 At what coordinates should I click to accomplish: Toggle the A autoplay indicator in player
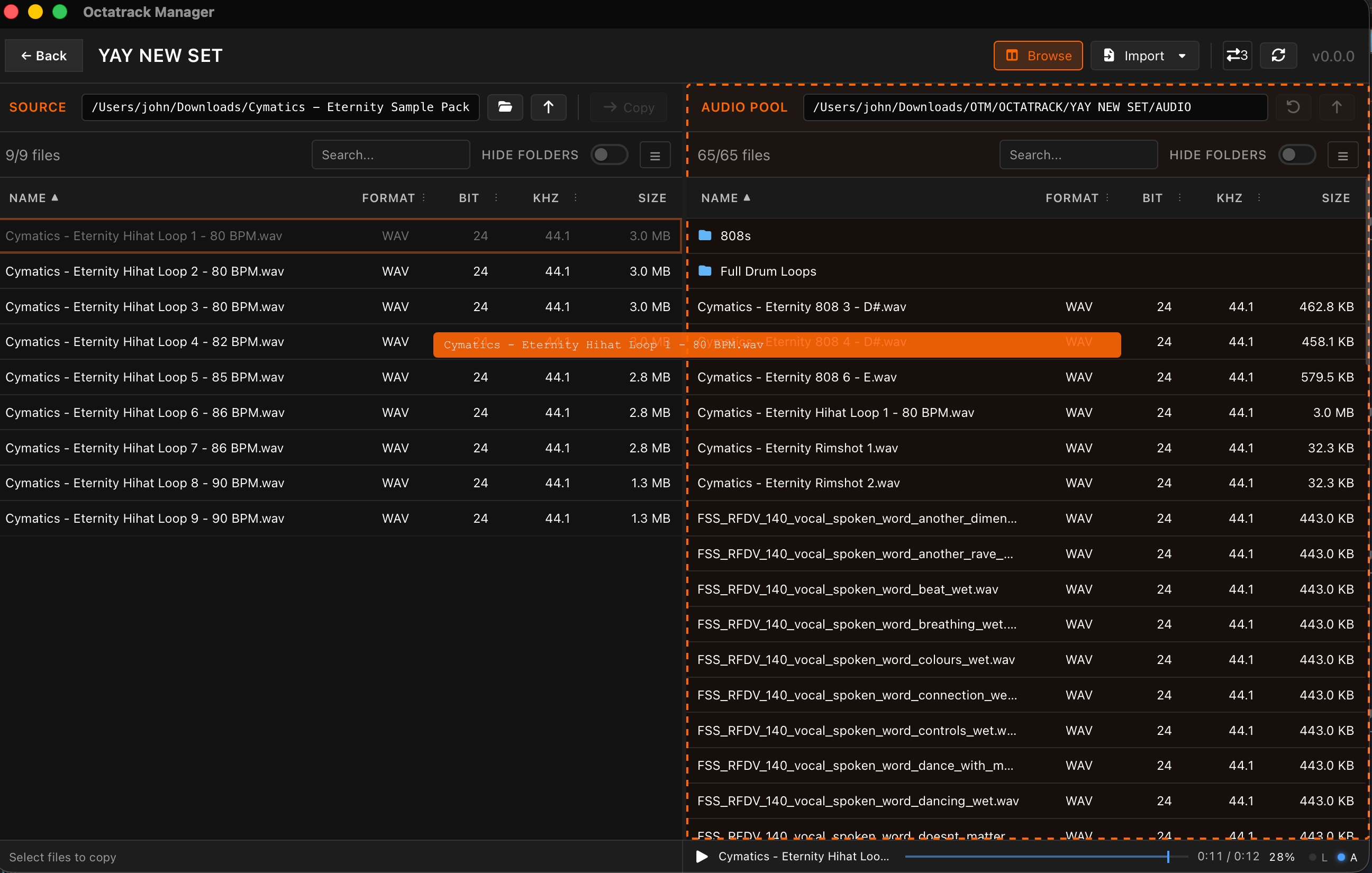point(1347,857)
